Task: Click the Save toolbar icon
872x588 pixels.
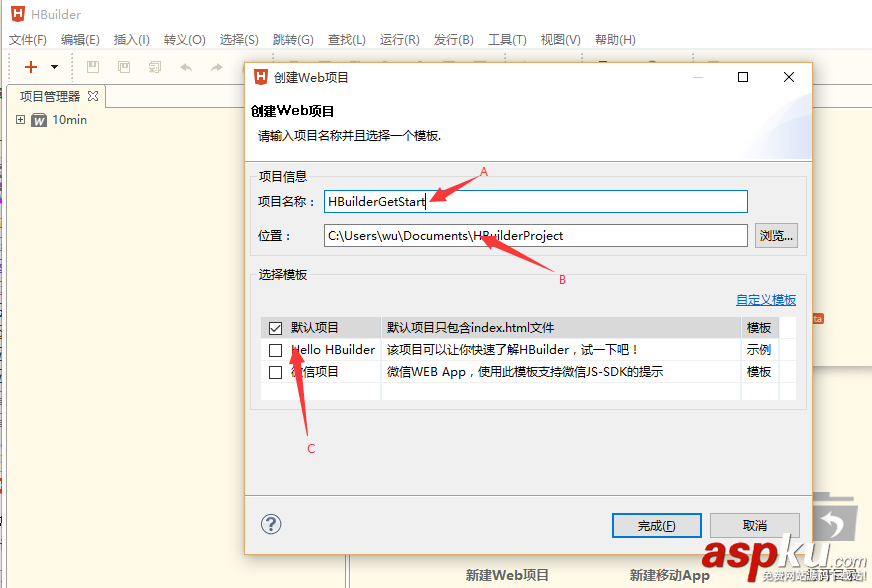Action: coord(93,67)
